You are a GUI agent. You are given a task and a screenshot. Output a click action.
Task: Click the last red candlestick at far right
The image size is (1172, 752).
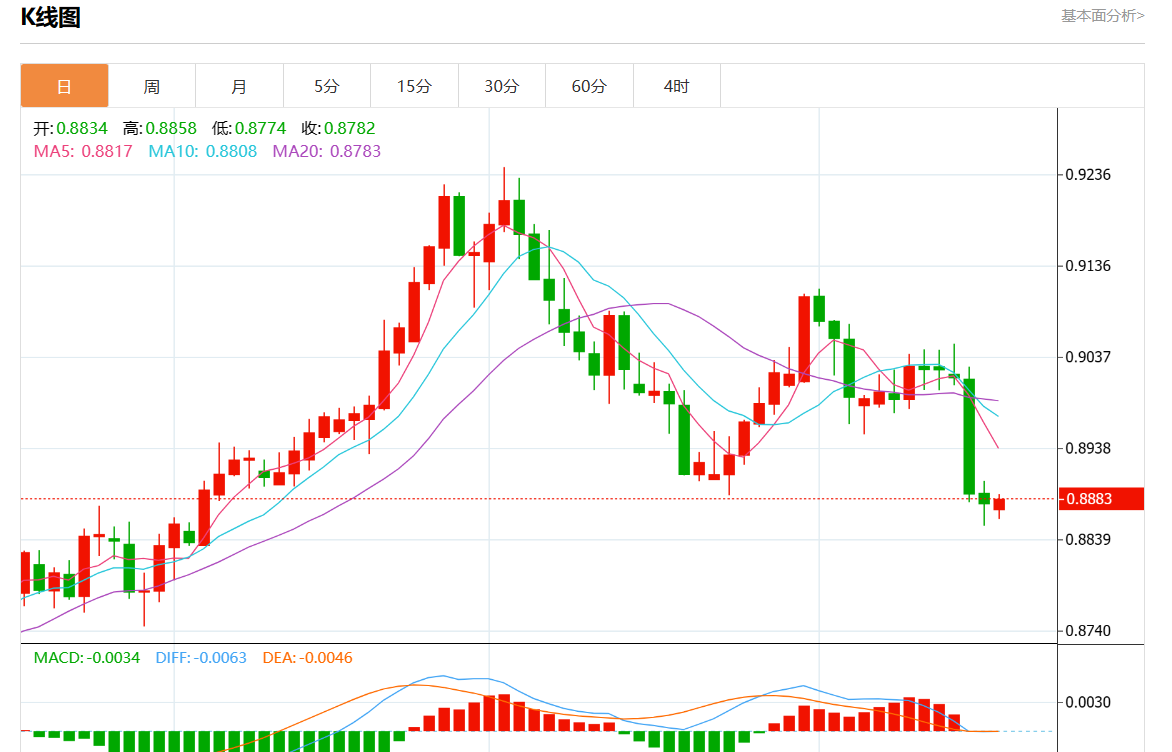point(999,505)
